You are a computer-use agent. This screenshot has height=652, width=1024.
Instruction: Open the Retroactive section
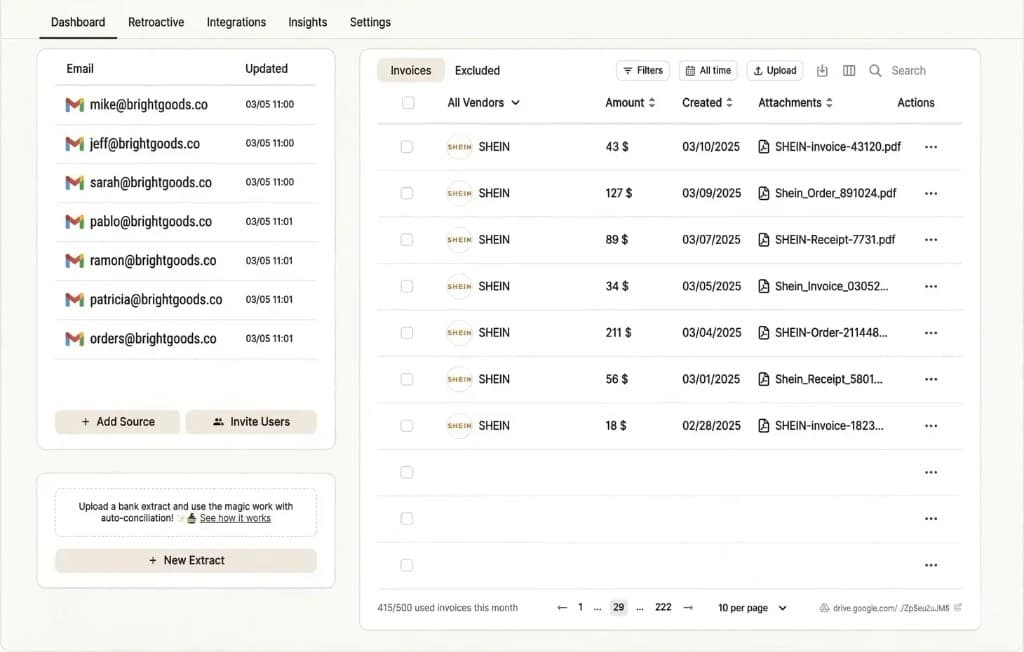tap(156, 21)
